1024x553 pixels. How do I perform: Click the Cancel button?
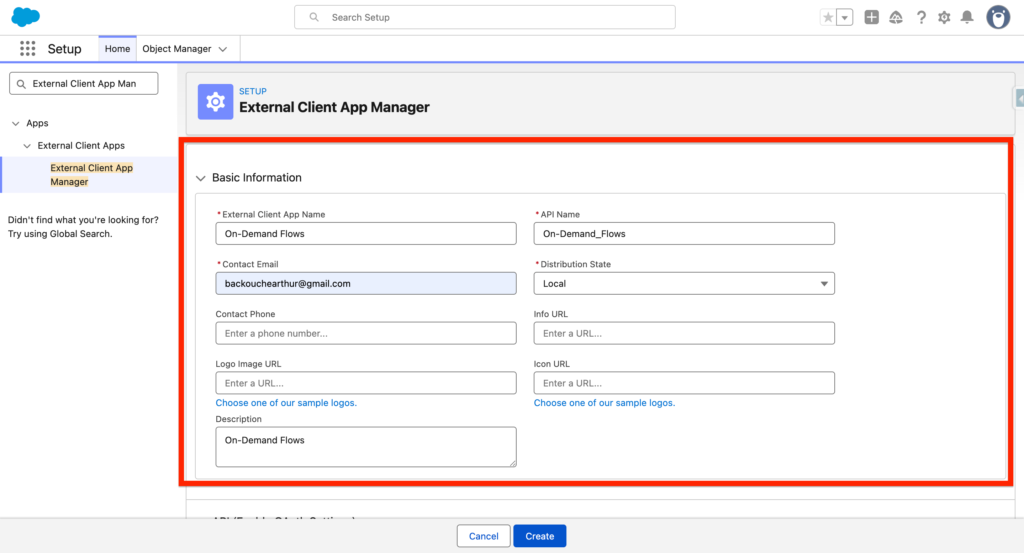[x=483, y=536]
